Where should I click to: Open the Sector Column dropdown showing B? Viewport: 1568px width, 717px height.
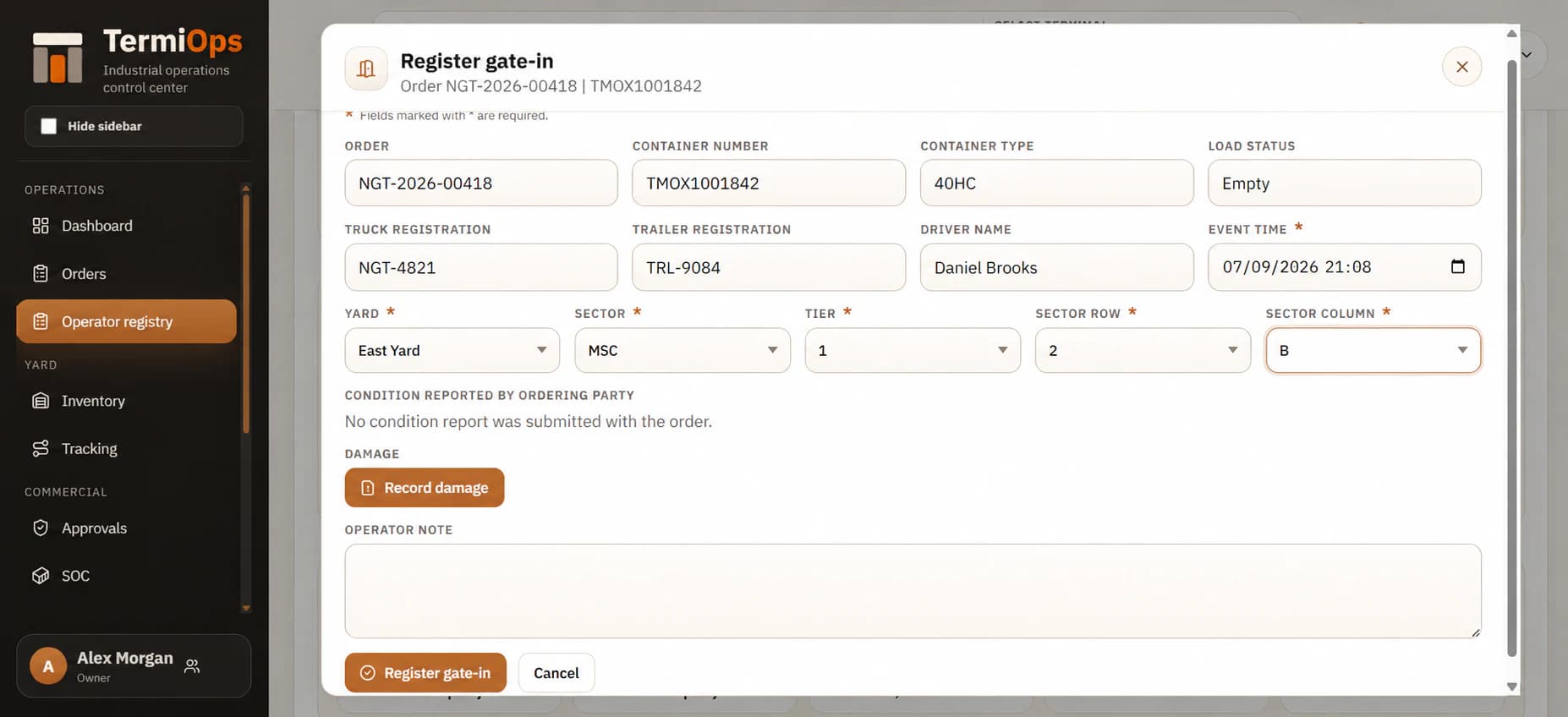[x=1373, y=350]
